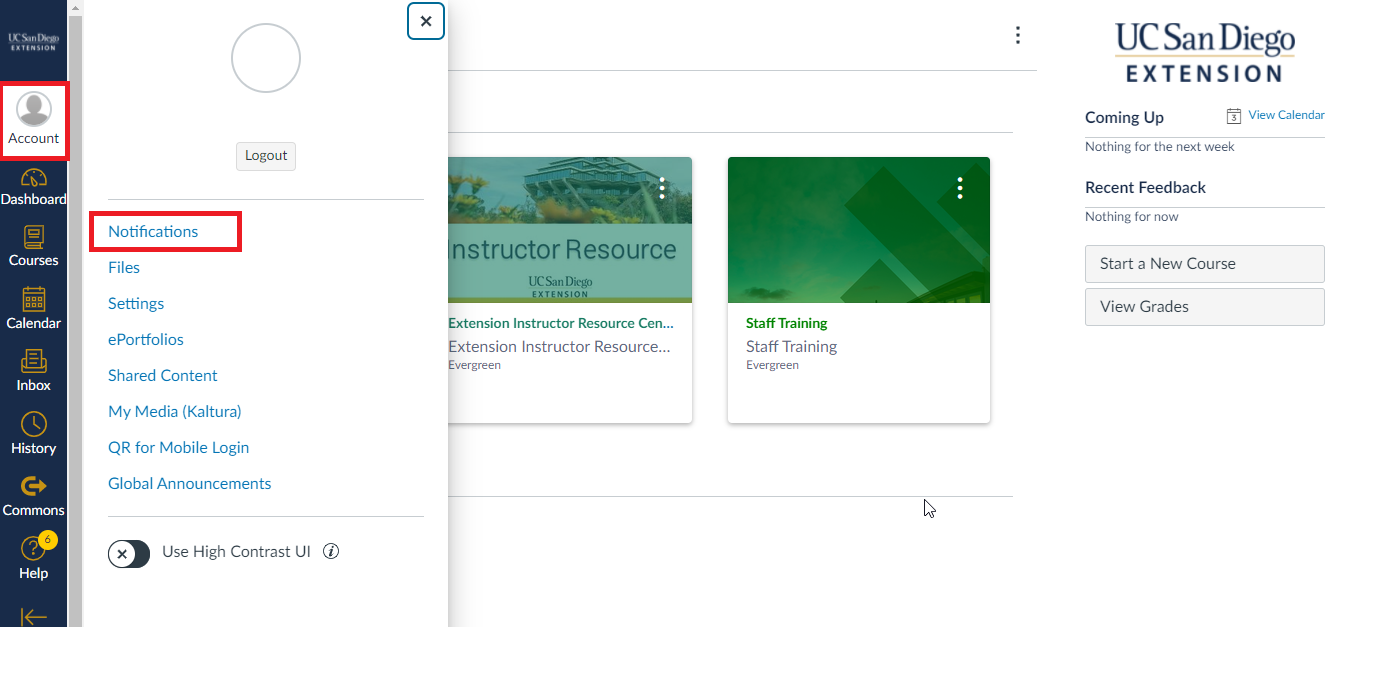Open the Help menu

[x=34, y=558]
